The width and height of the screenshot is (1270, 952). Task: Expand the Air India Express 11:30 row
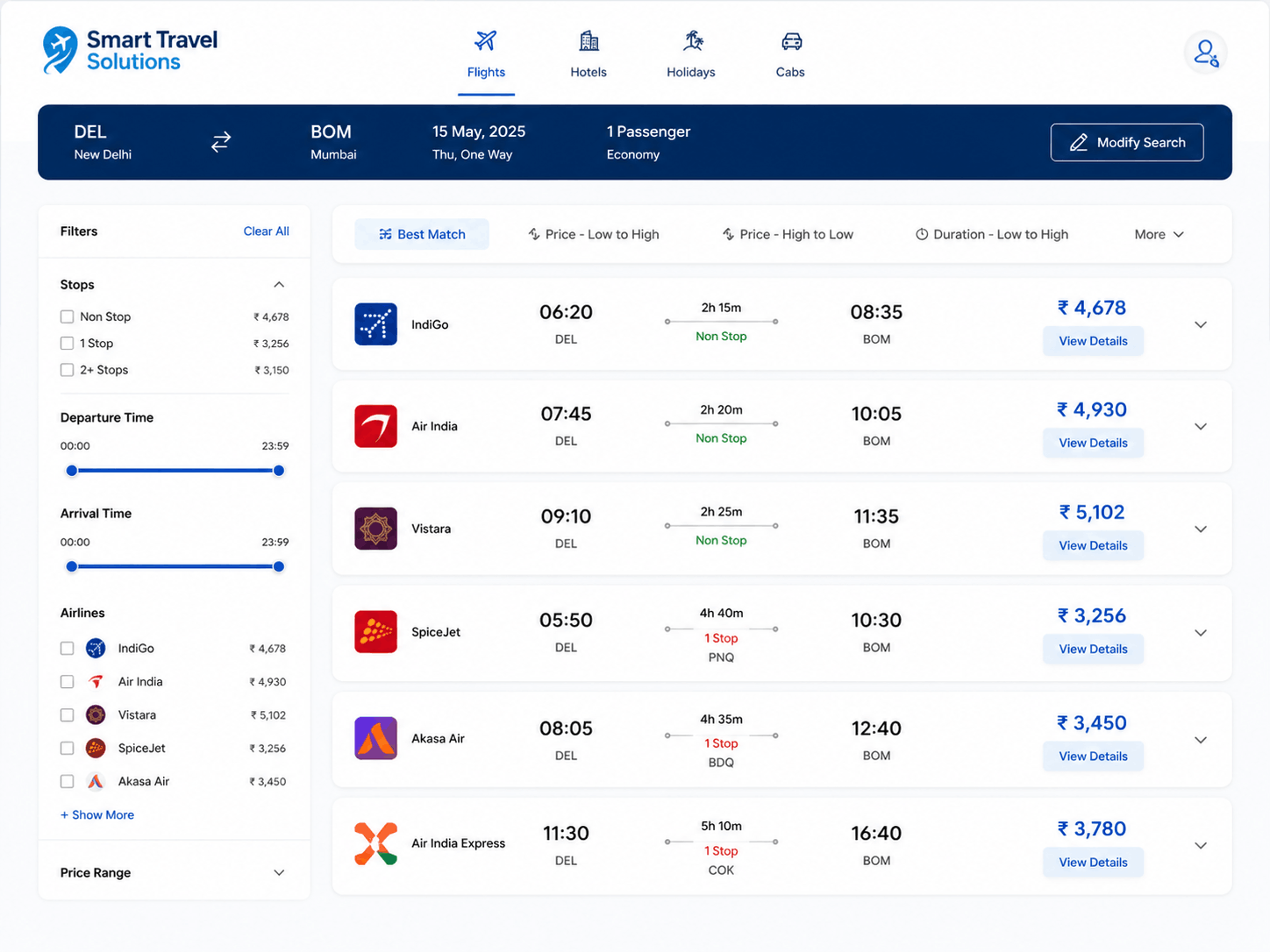1201,846
